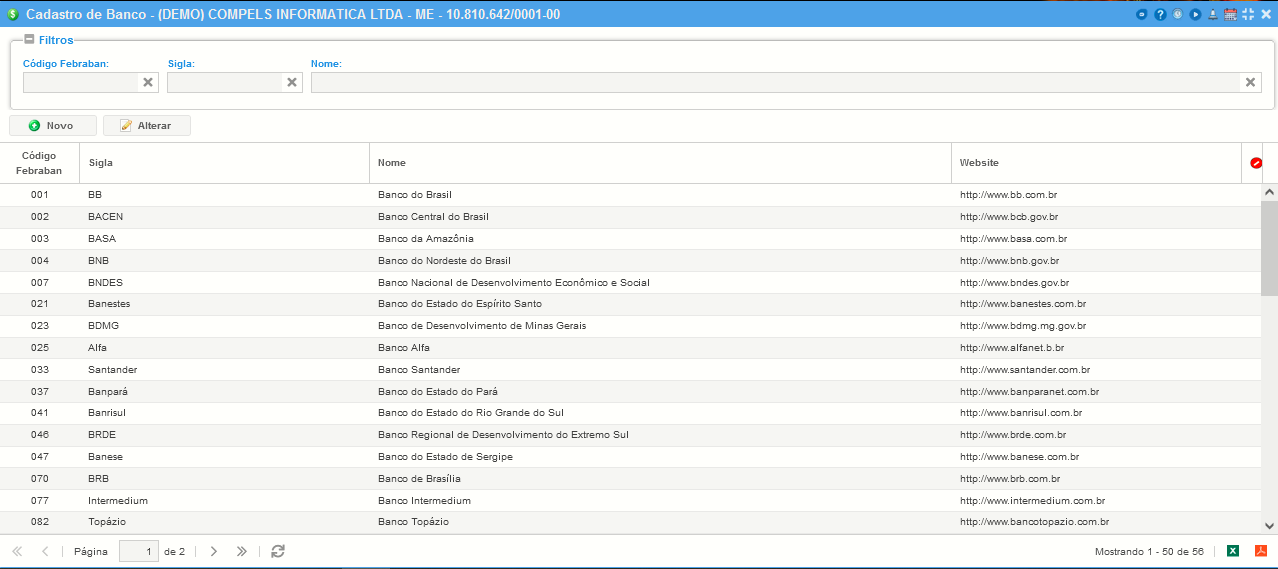
Task: Click the play video tutorial icon
Action: [x=1195, y=14]
